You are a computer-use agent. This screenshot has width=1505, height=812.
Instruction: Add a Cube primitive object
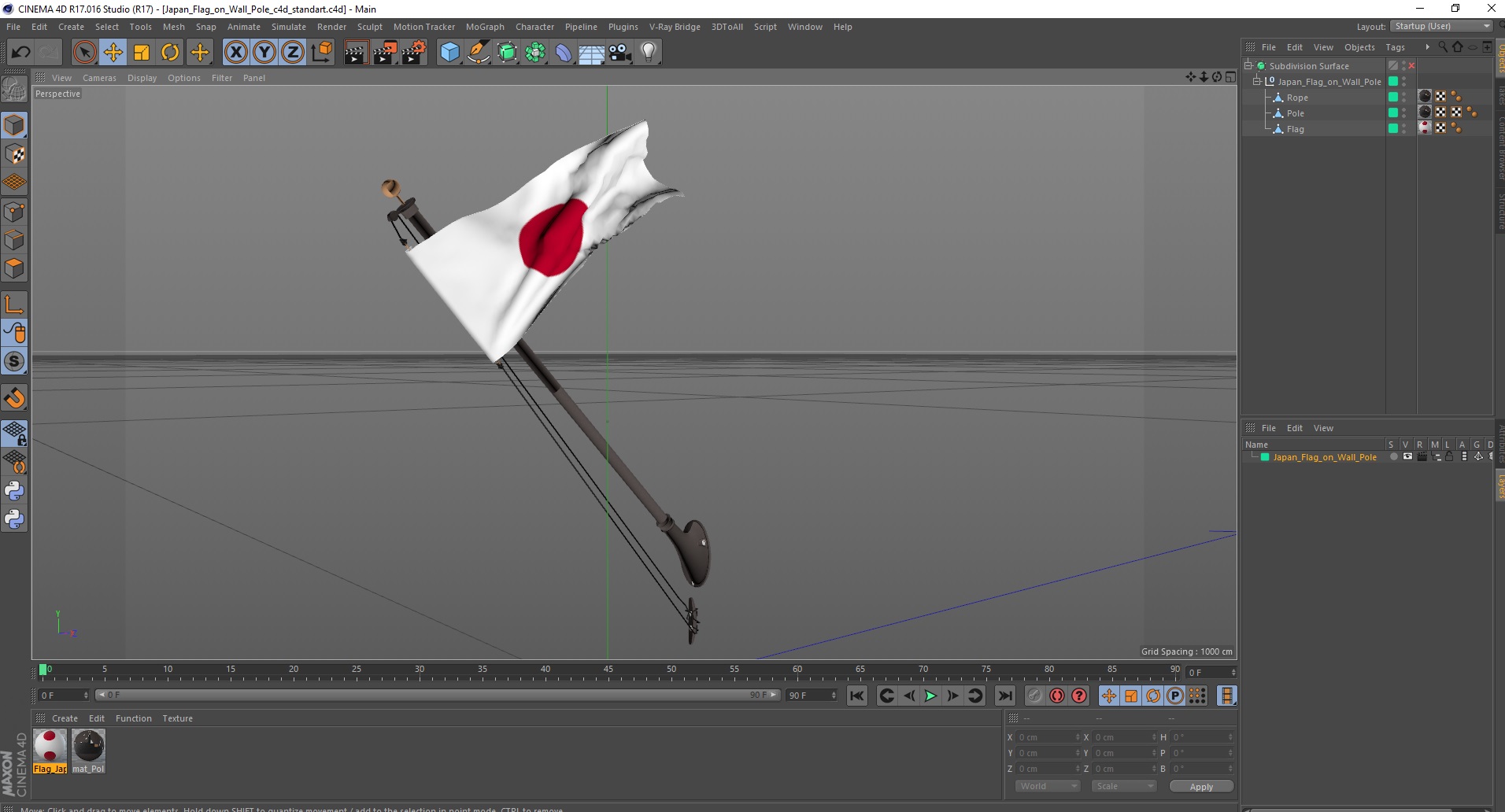449,53
